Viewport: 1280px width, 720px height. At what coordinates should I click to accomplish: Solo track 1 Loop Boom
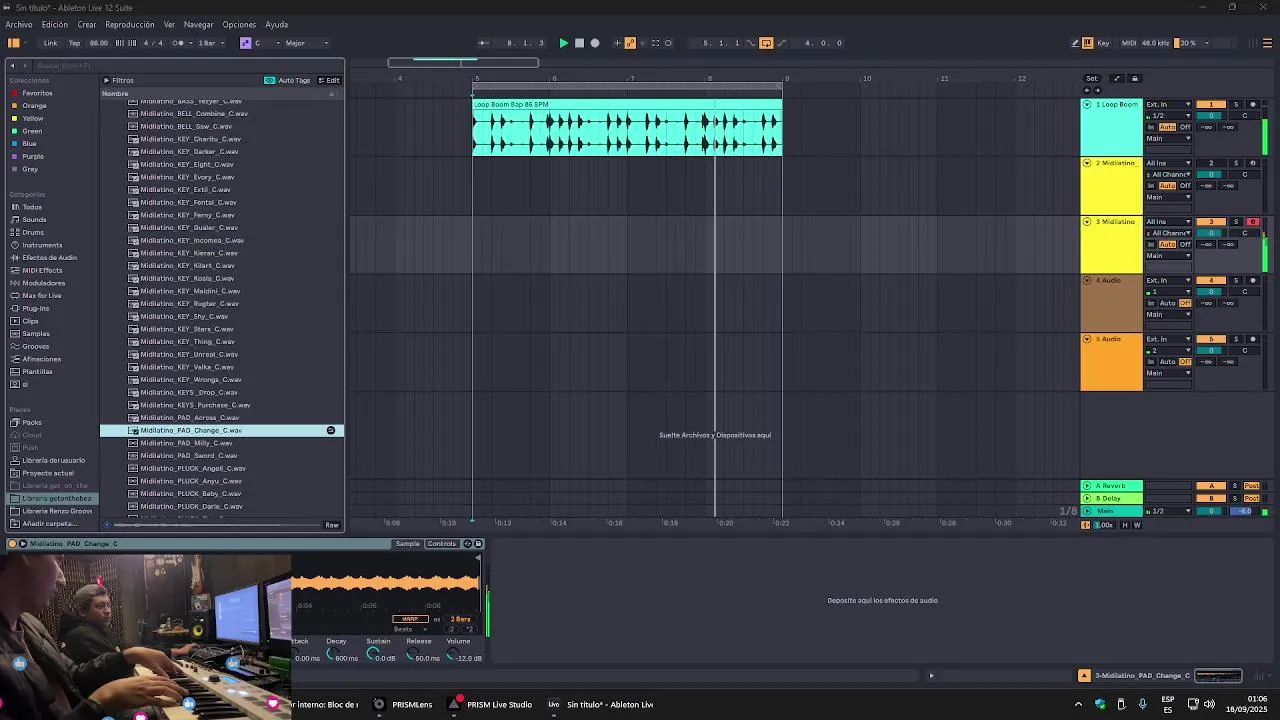[x=1236, y=104]
